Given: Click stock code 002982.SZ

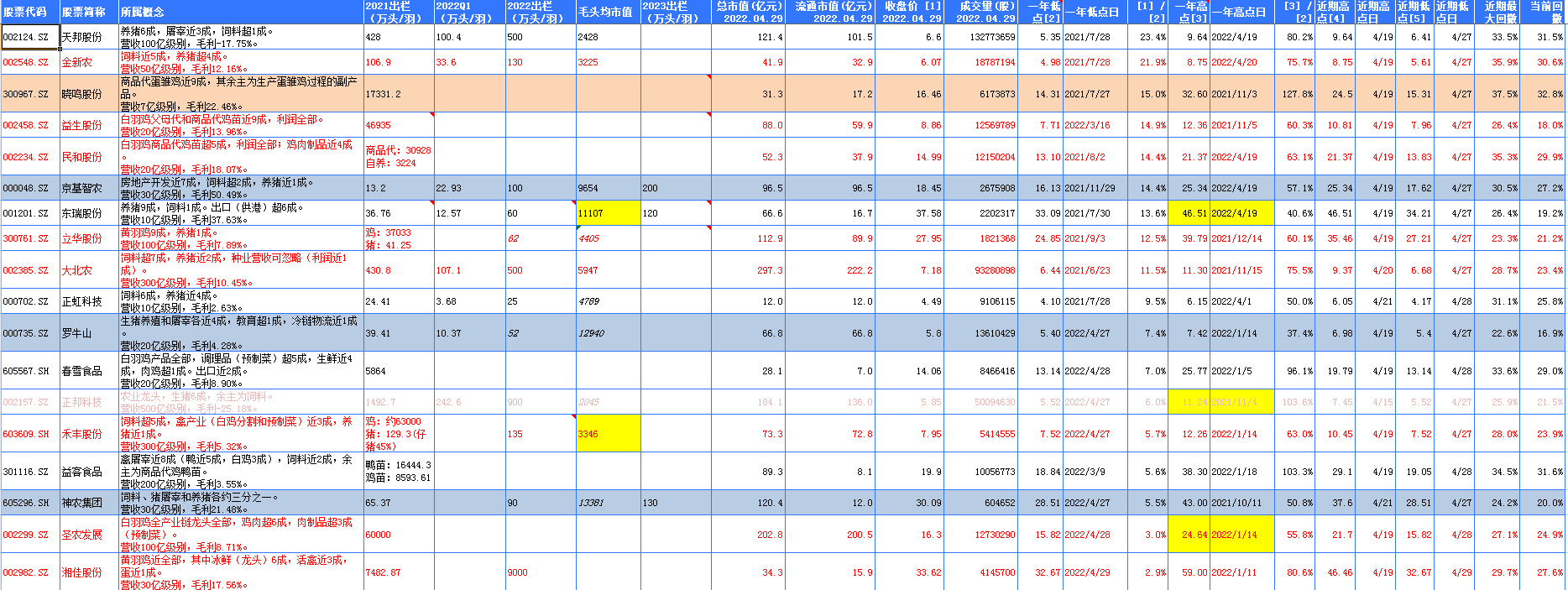Looking at the screenshot, I should click(x=30, y=572).
